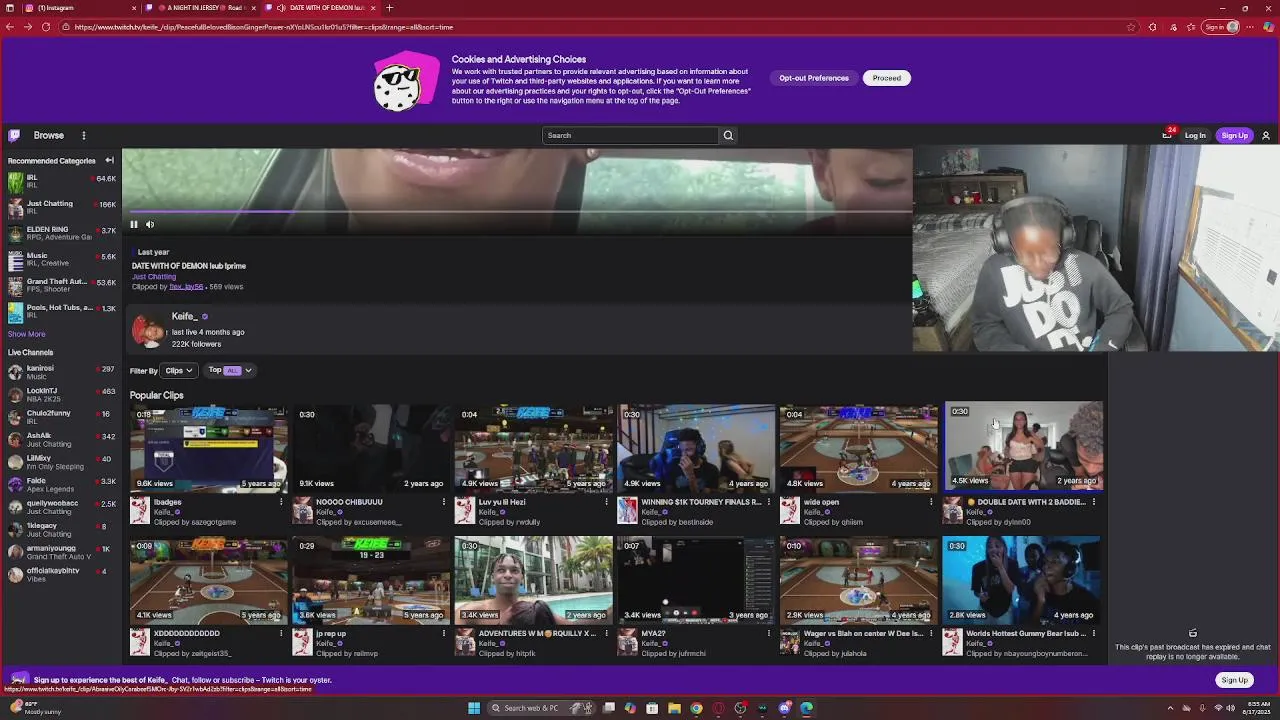This screenshot has width=1280, height=720.
Task: Click the Keife_ channel avatar
Action: (147, 331)
